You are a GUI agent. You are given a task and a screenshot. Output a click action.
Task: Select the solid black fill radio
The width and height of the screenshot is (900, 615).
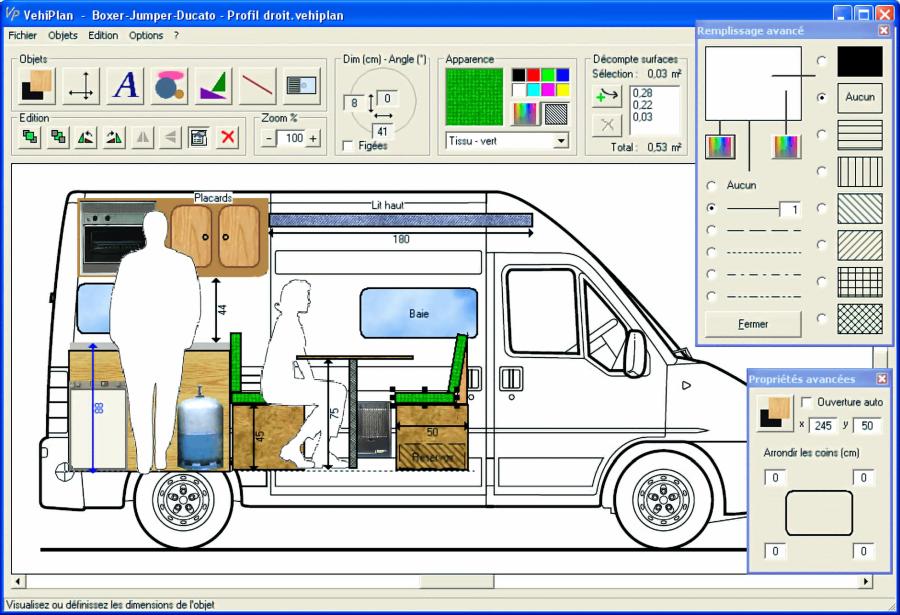(822, 61)
